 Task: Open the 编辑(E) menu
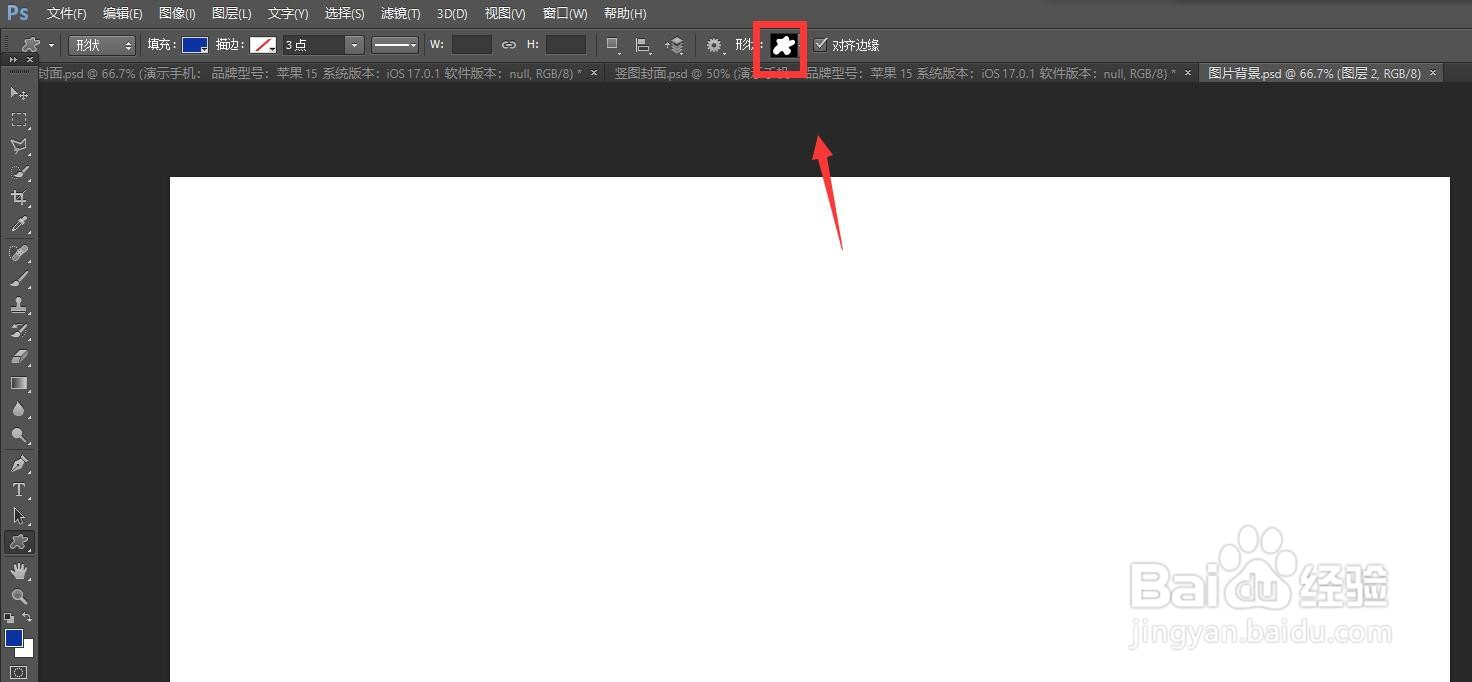click(x=122, y=14)
